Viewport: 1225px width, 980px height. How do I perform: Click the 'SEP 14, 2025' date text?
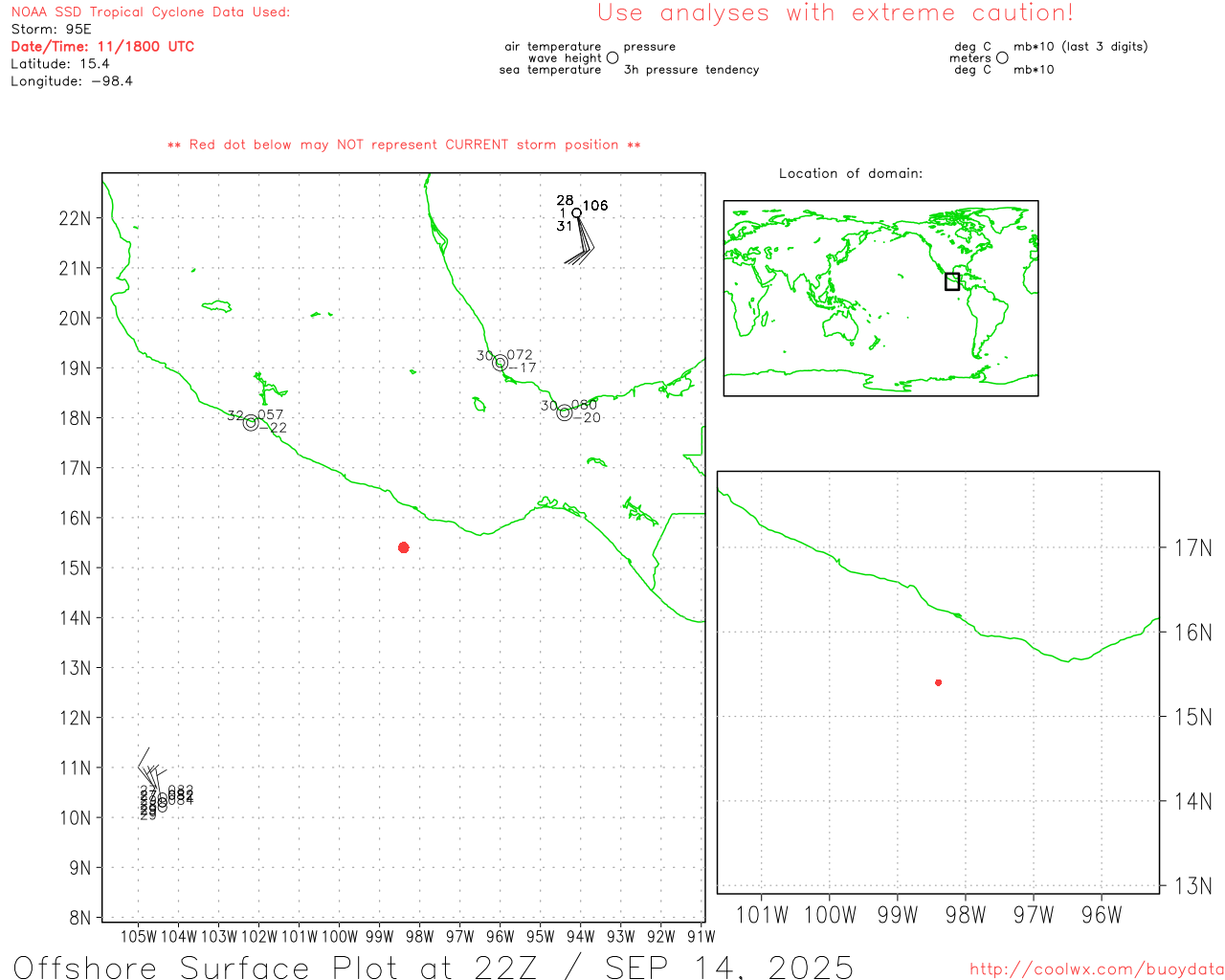pos(729,967)
